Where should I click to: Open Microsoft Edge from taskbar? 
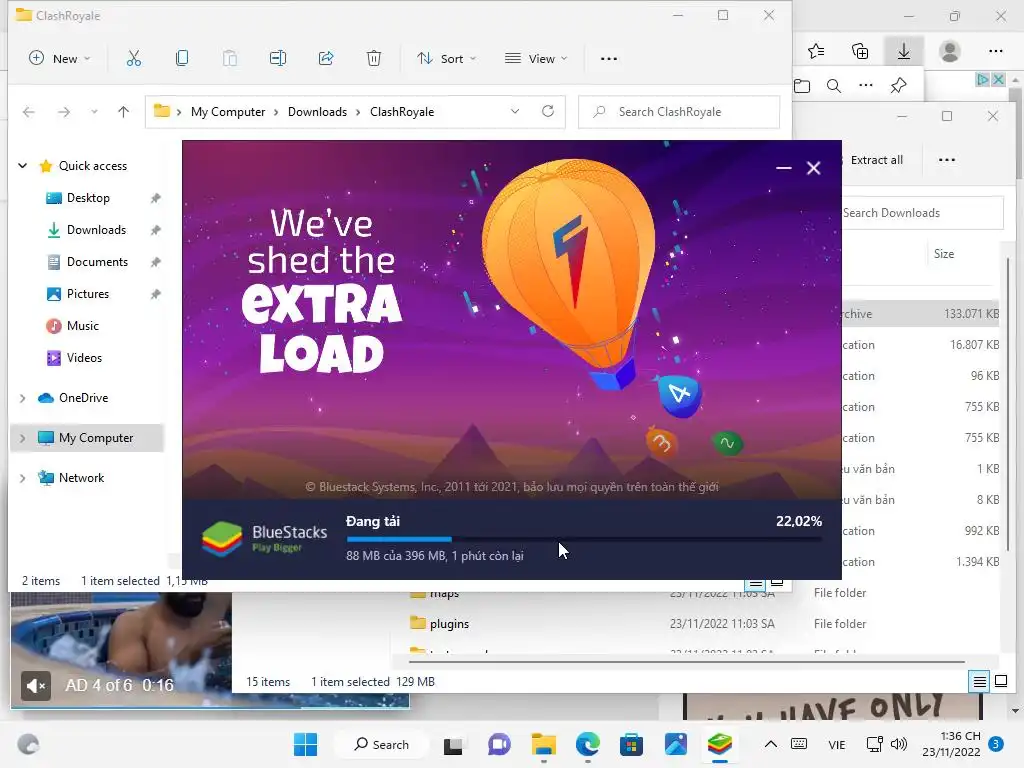click(588, 744)
